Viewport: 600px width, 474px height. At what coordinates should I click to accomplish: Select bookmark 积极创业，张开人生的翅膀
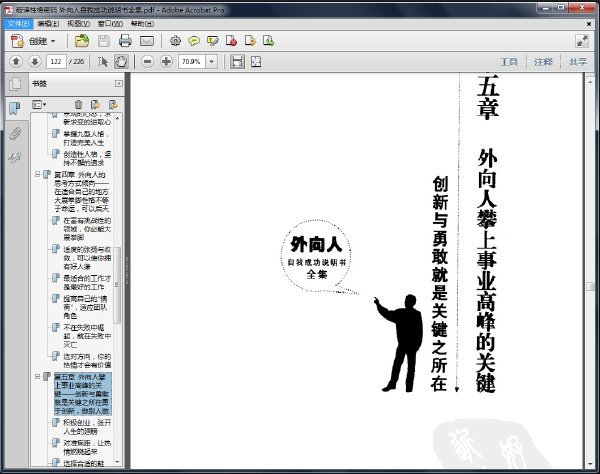87,427
